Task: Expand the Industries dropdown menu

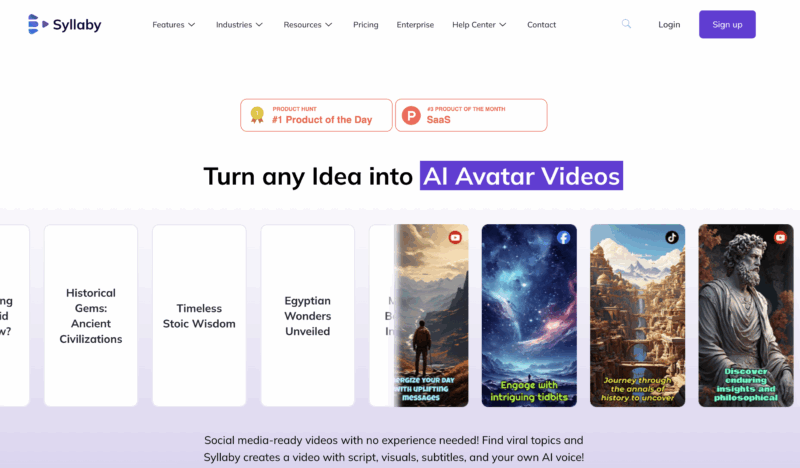Action: click(x=239, y=24)
